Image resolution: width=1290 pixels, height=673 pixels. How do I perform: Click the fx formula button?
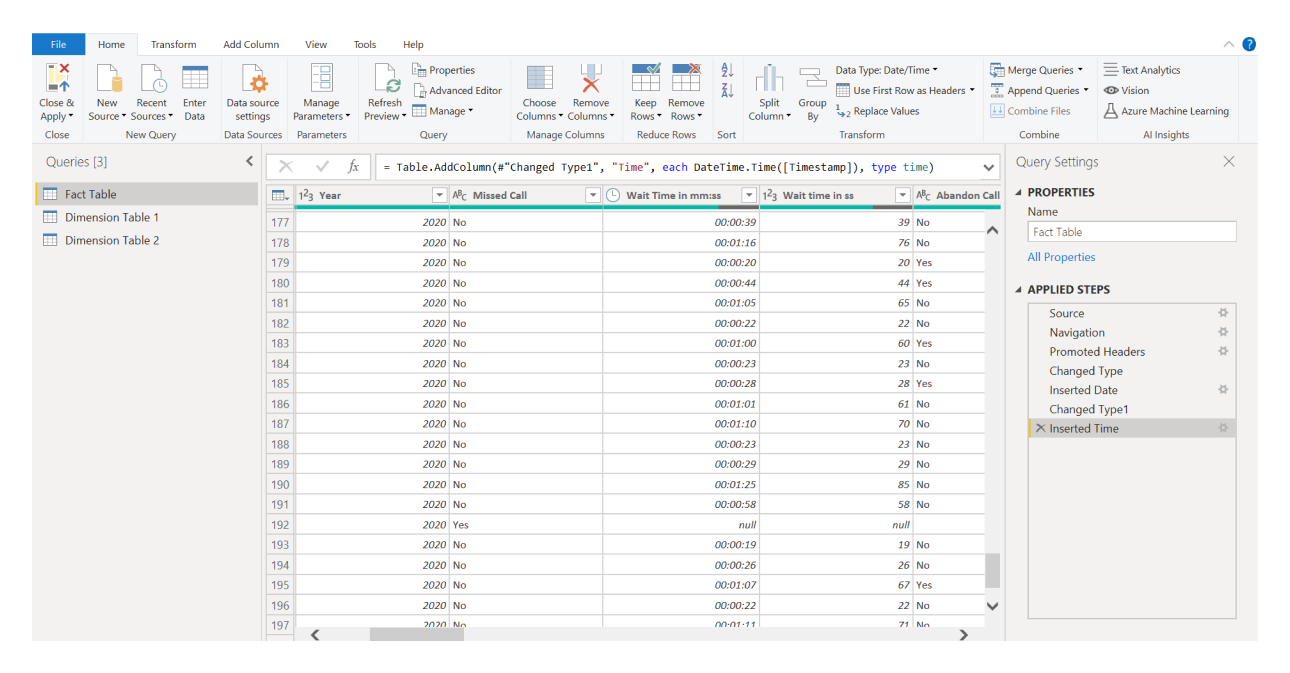(x=353, y=167)
